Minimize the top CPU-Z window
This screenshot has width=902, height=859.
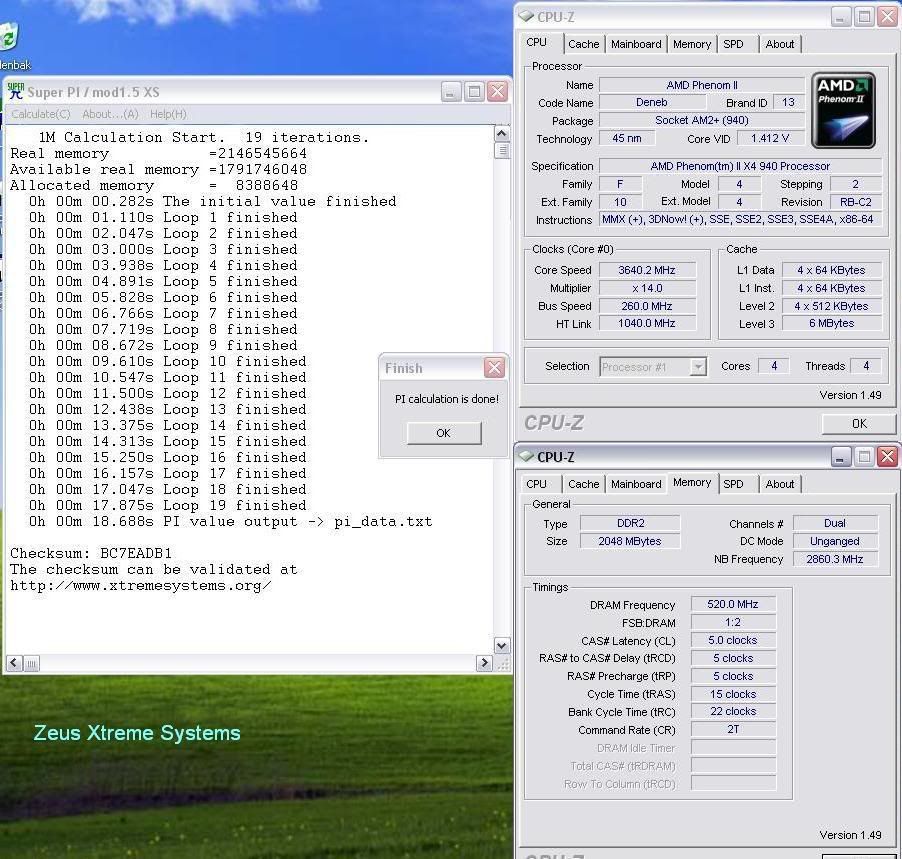[x=840, y=17]
